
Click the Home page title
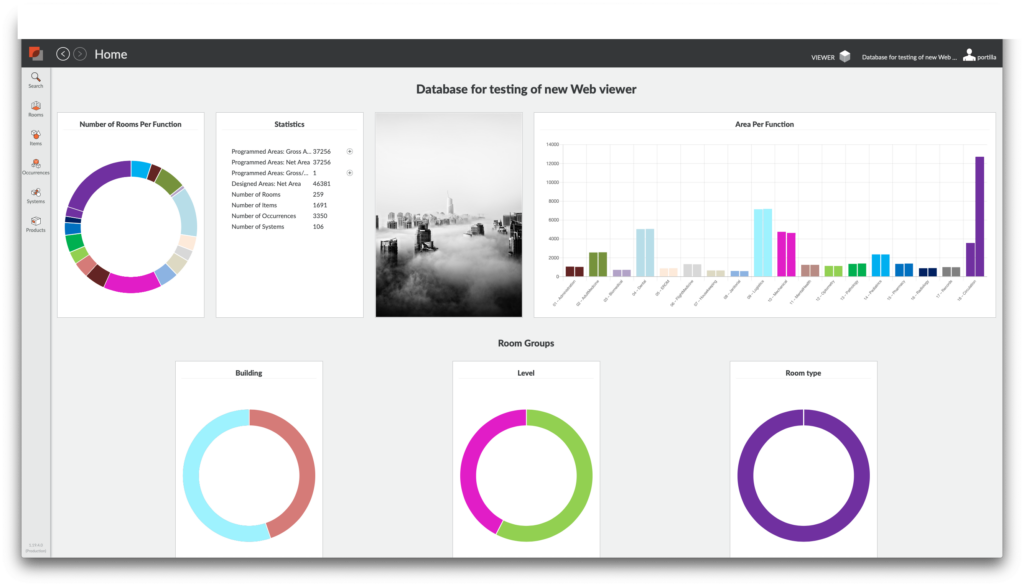tap(111, 54)
